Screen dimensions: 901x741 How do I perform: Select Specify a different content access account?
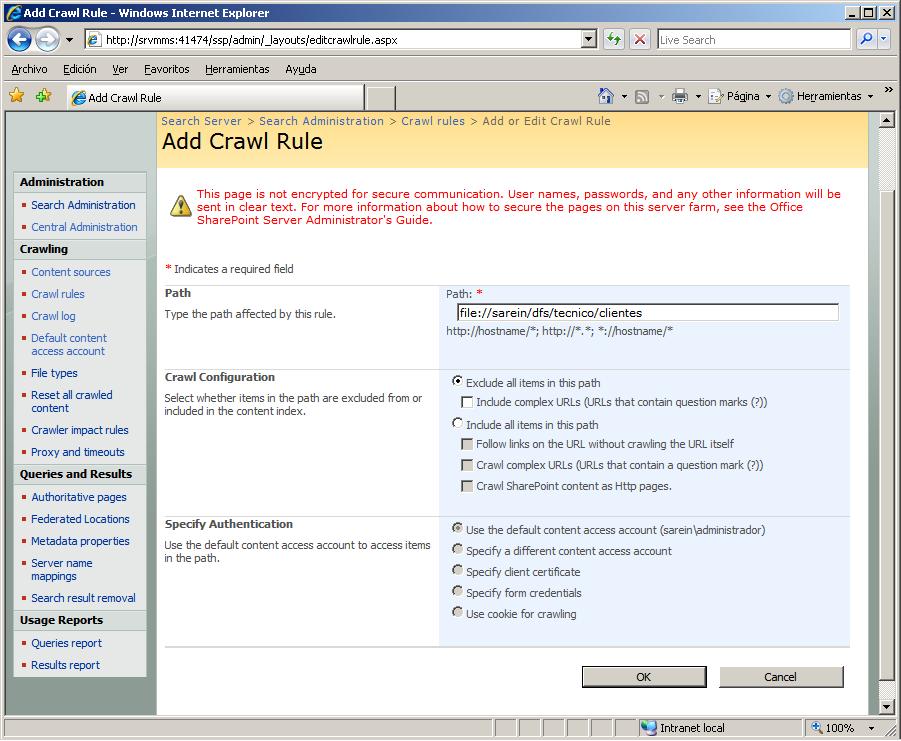click(457, 549)
